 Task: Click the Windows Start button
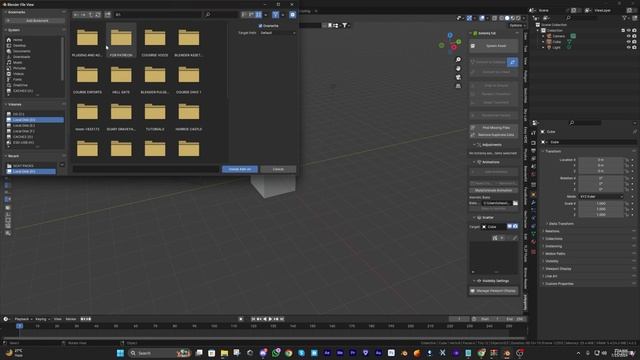[x=120, y=353]
